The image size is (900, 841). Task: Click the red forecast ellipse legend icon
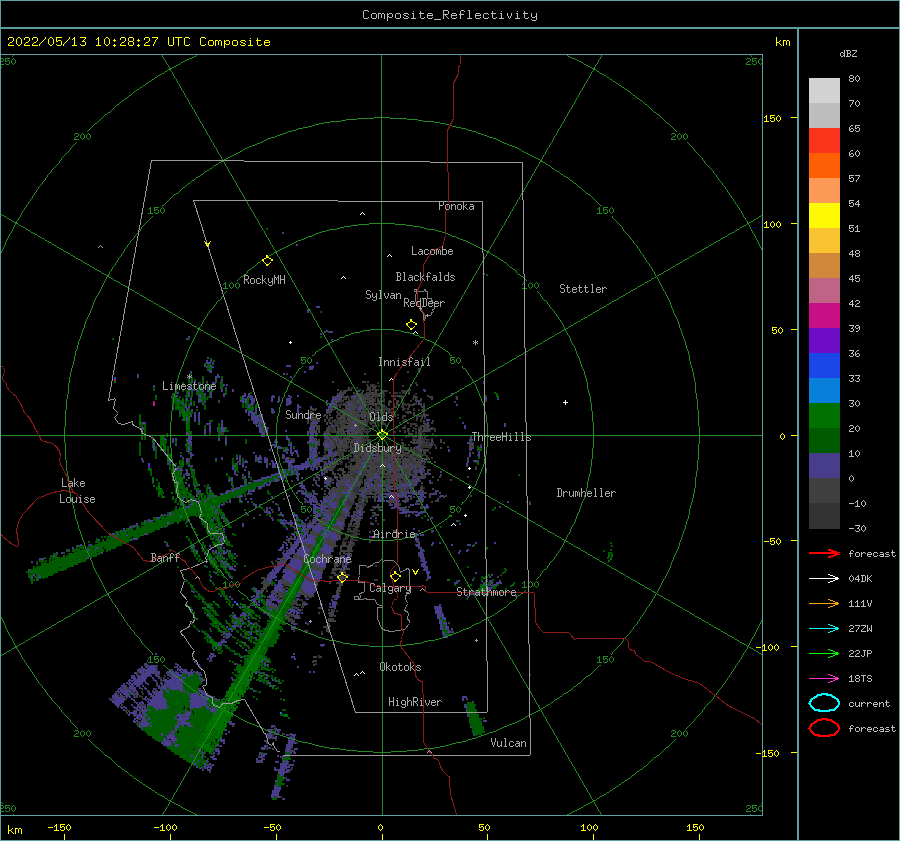point(824,728)
